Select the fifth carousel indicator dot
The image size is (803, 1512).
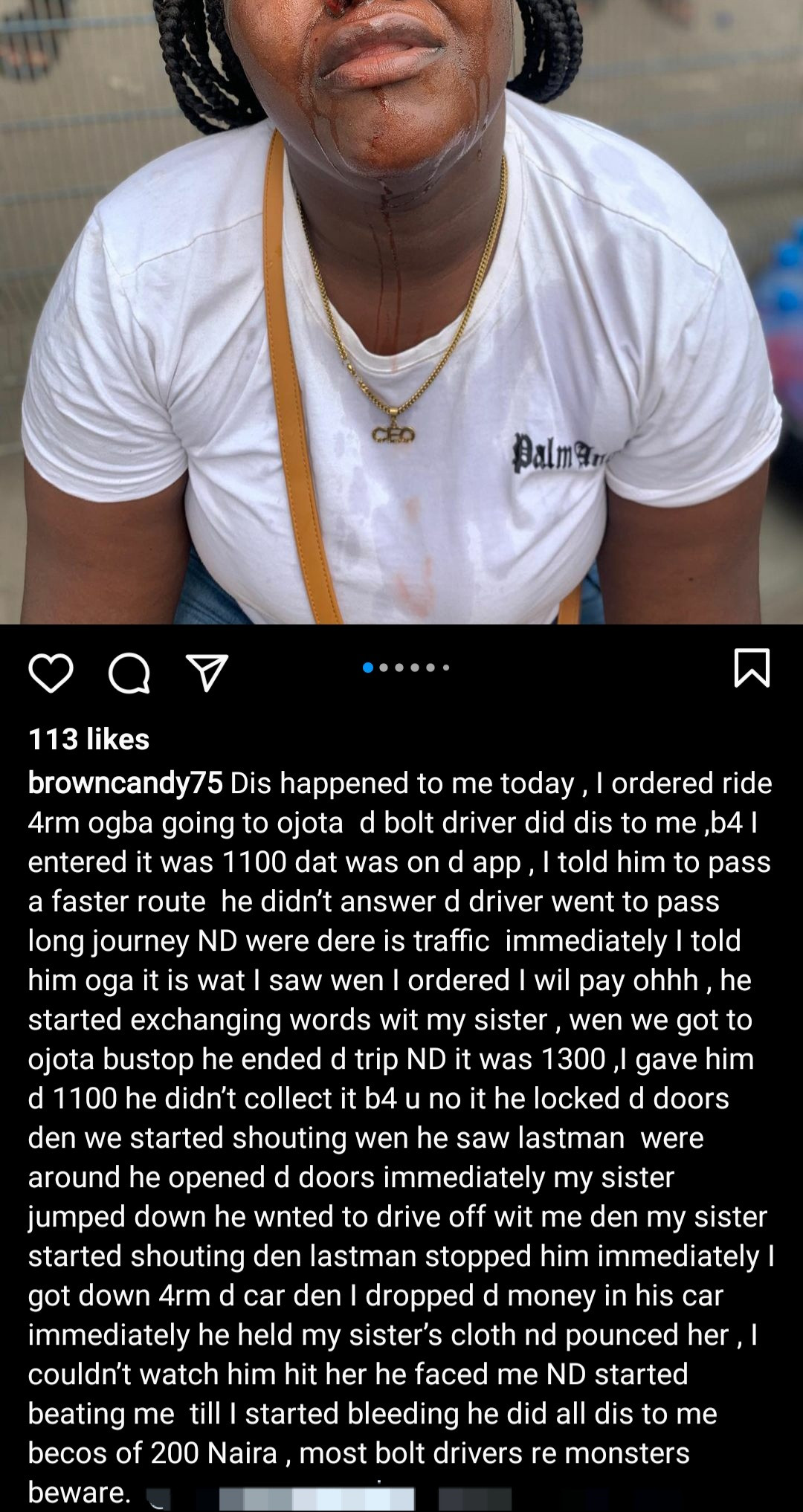pos(430,668)
